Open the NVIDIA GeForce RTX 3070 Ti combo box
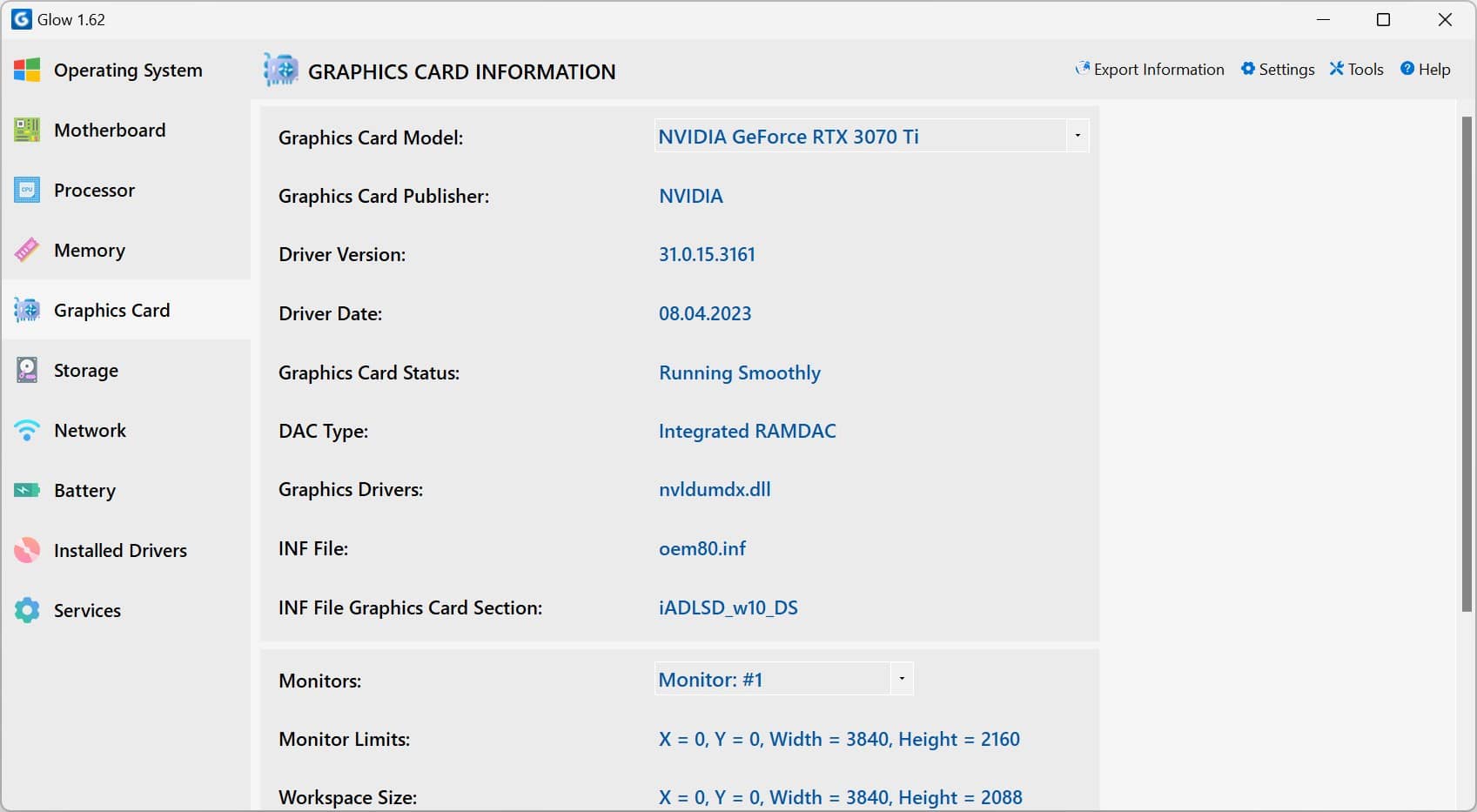The image size is (1477, 812). (871, 136)
